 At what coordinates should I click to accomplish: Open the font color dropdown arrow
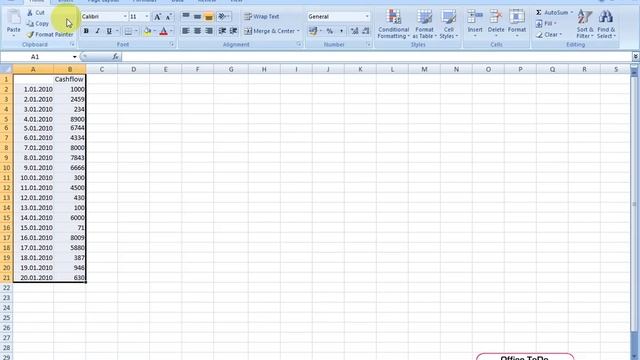tap(171, 31)
